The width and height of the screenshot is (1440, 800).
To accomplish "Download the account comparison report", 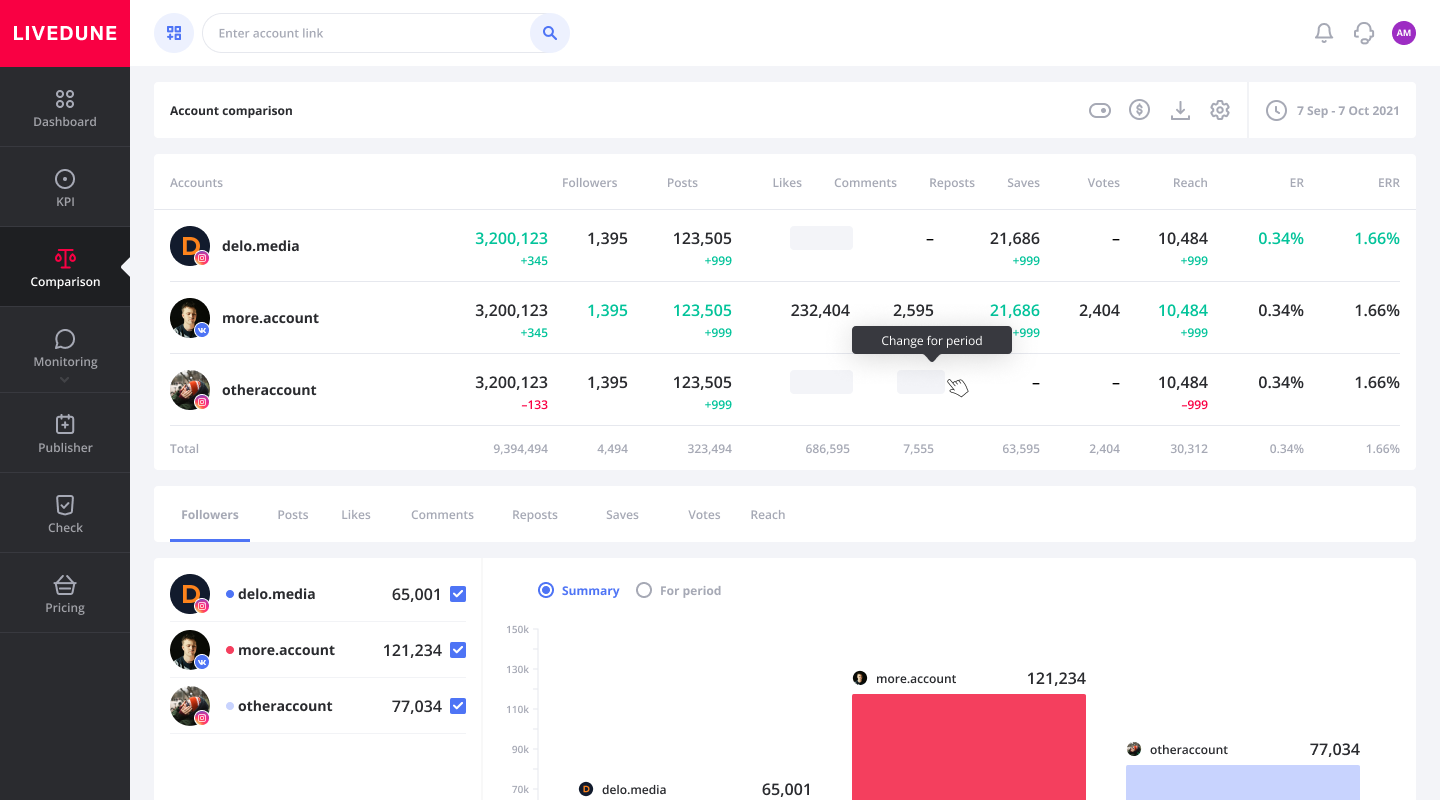I will pos(1180,110).
